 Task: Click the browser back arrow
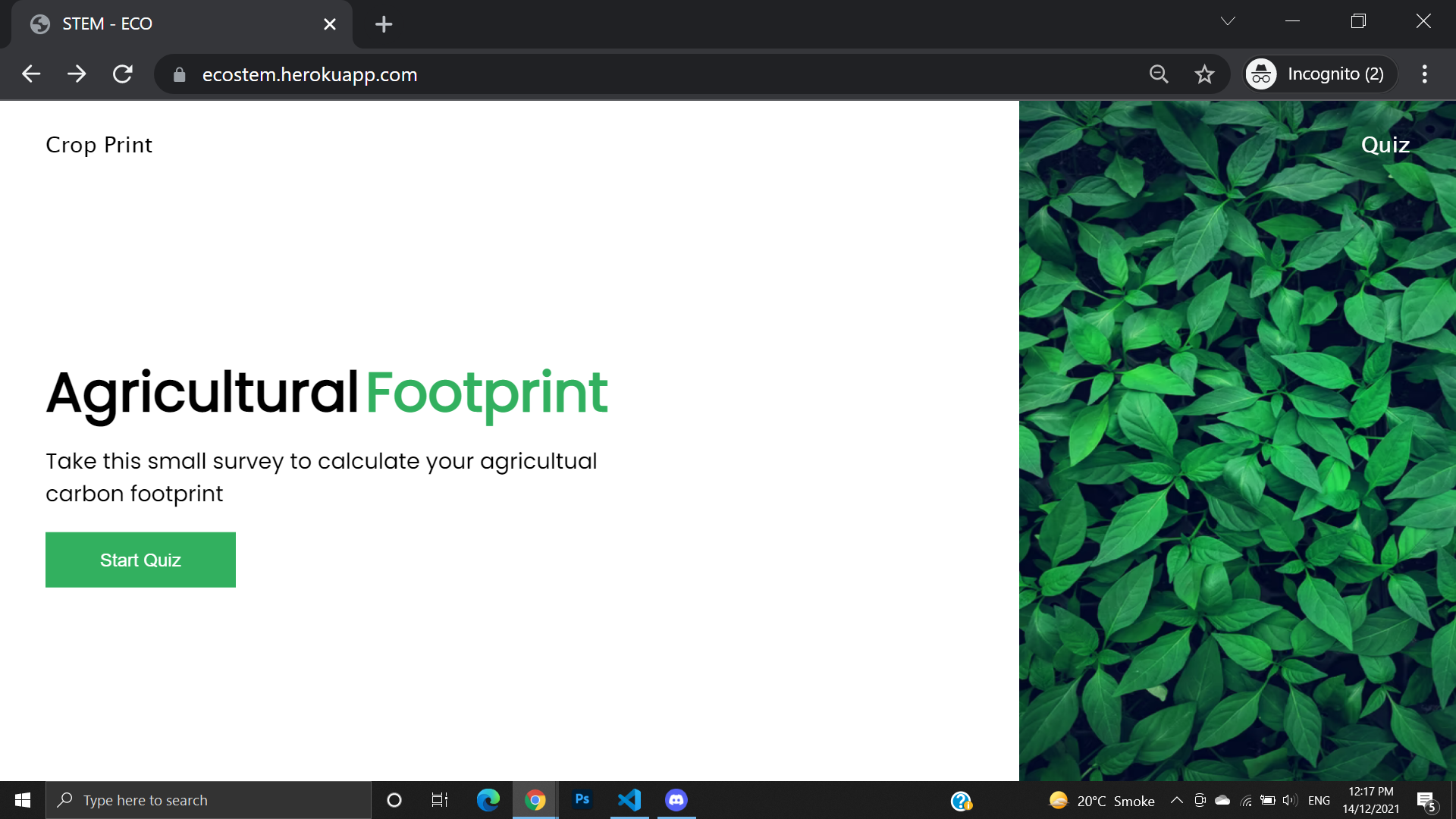(x=31, y=74)
